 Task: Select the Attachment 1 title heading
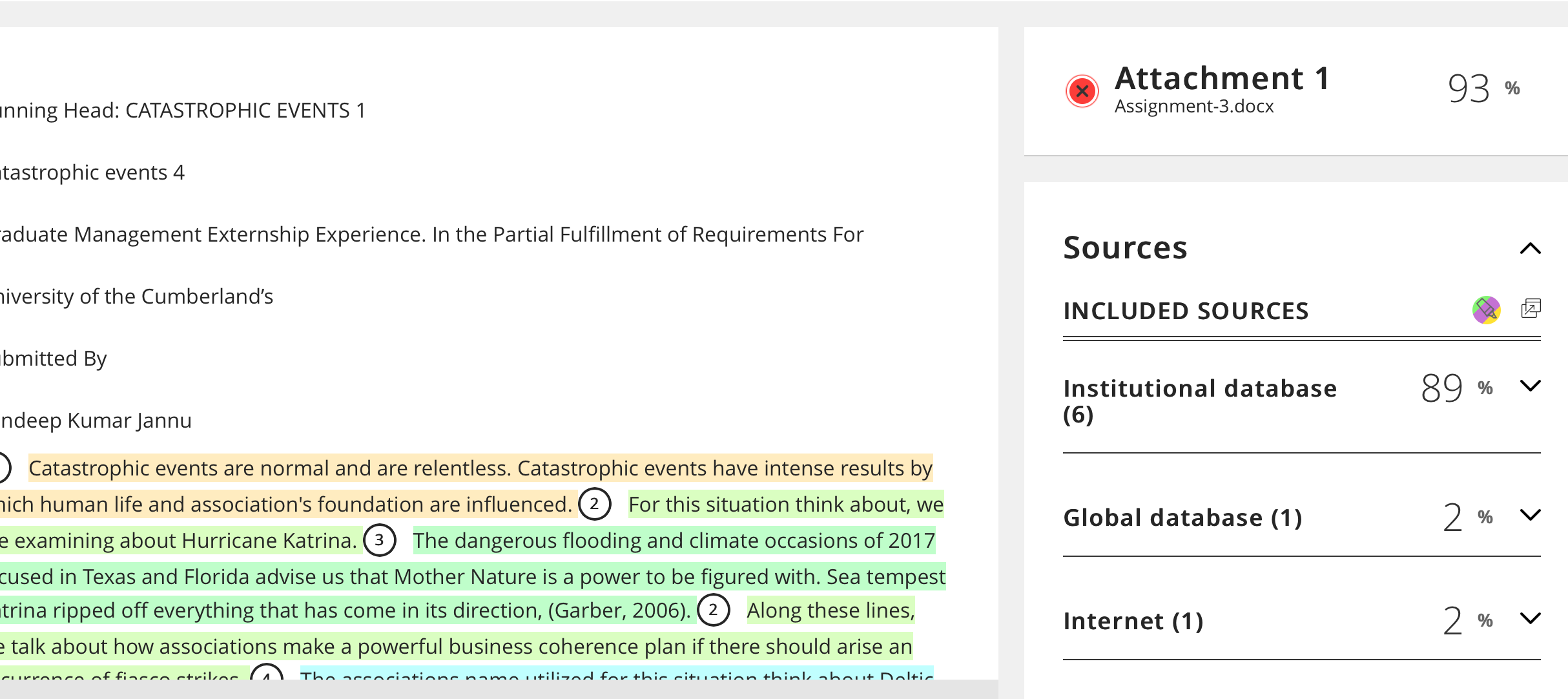click(x=1222, y=78)
